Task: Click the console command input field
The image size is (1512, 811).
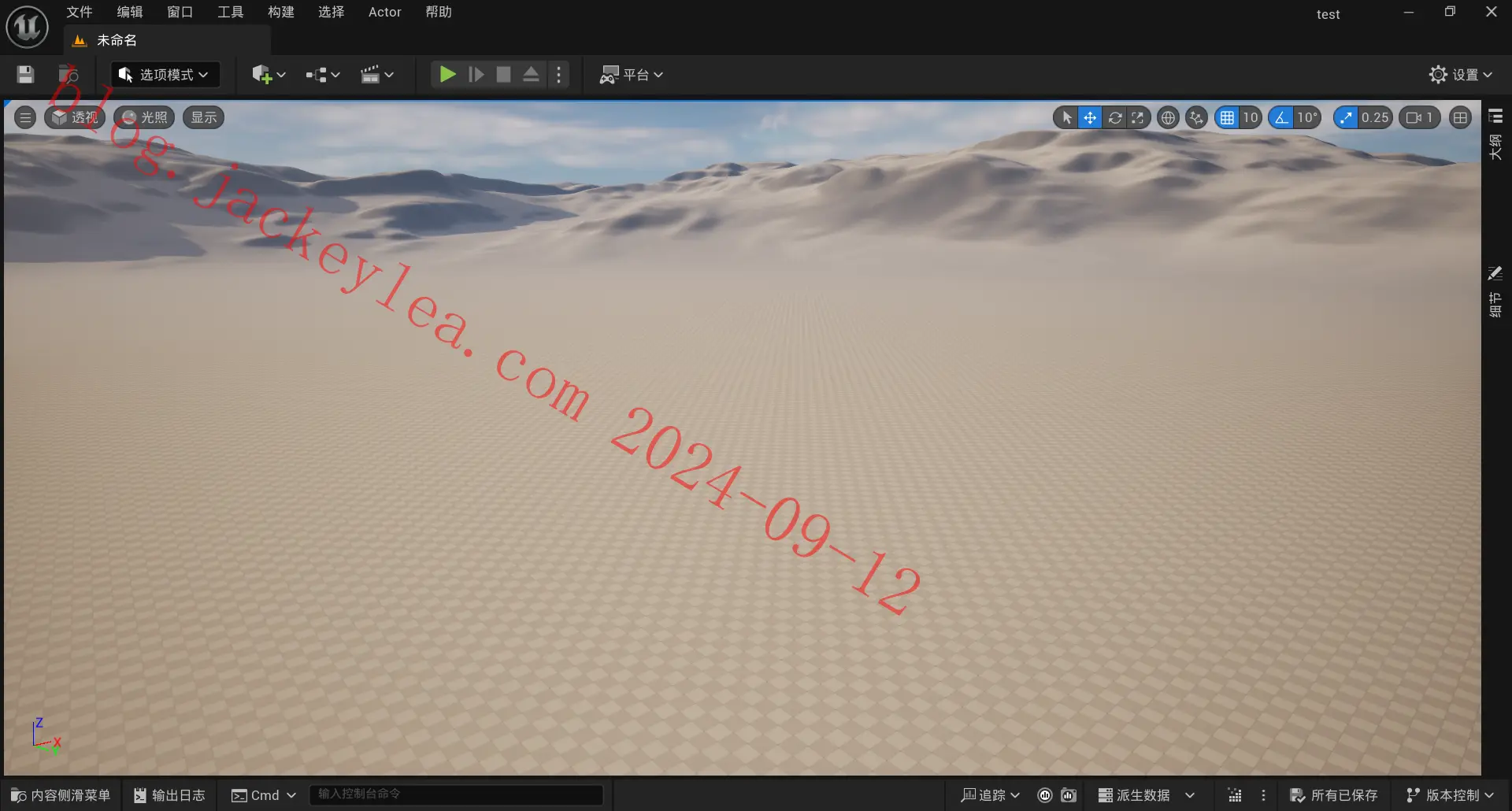Action: 456,794
